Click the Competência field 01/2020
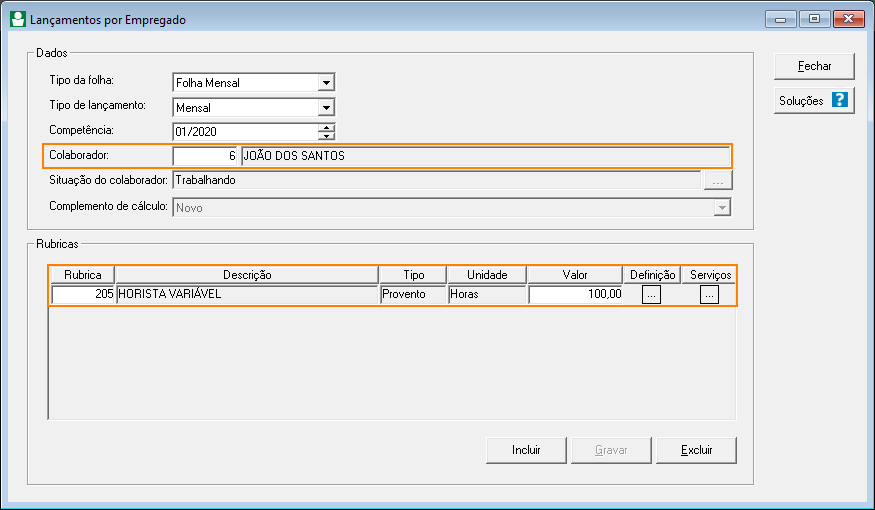Screen dimensions: 875x510 point(246,132)
